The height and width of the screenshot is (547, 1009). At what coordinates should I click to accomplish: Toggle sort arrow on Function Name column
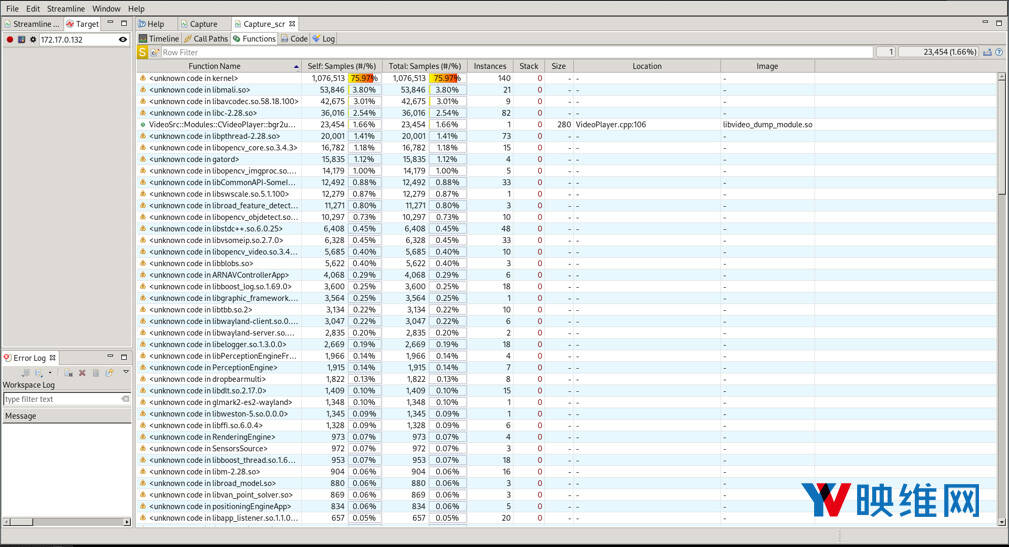[296, 66]
